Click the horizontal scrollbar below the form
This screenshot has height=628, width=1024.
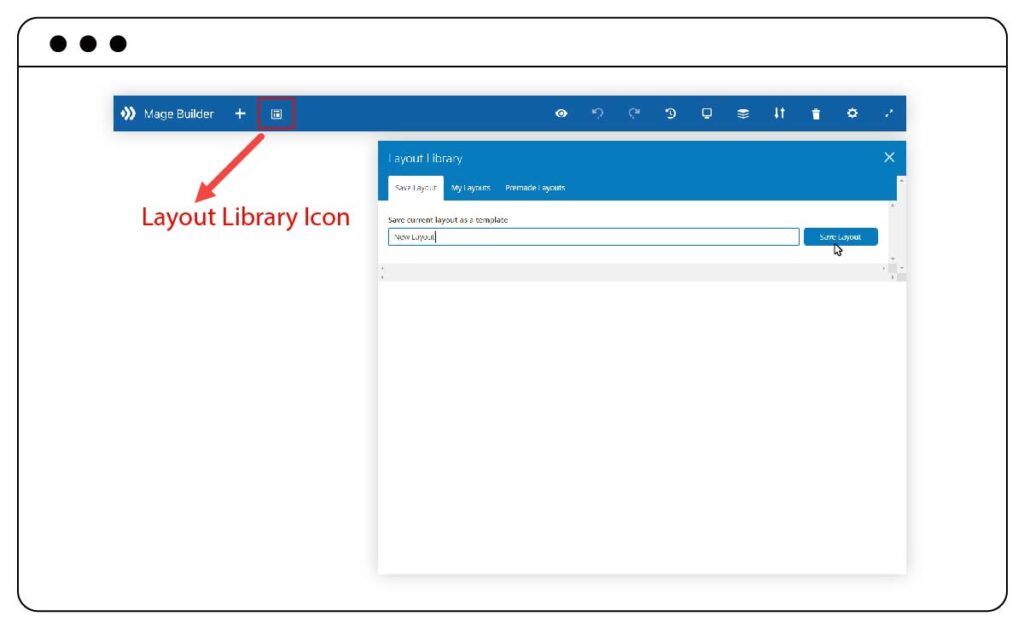(633, 268)
